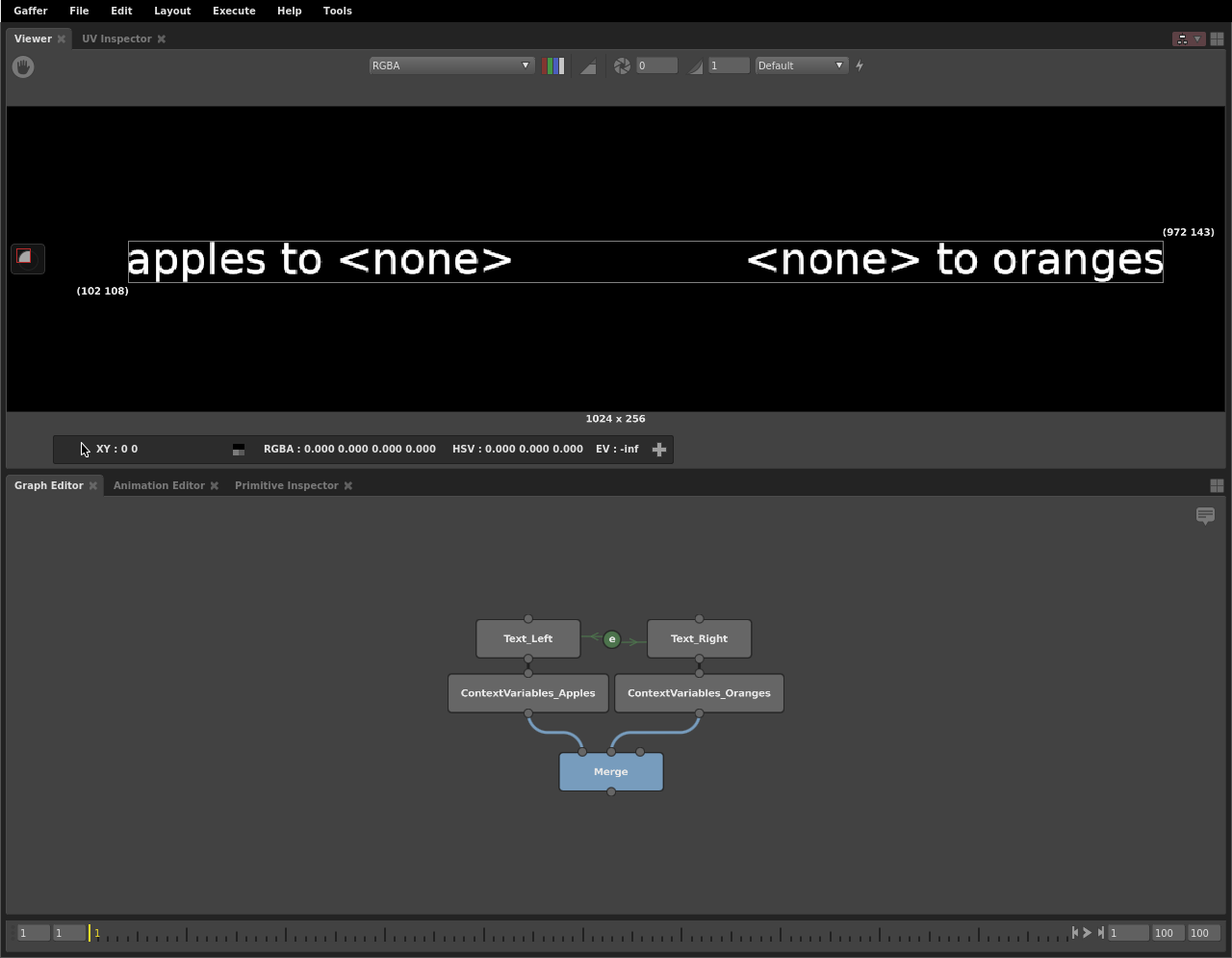Screen dimensions: 1232x958
Task: Add a color inspector with plus icon
Action: pos(659,450)
